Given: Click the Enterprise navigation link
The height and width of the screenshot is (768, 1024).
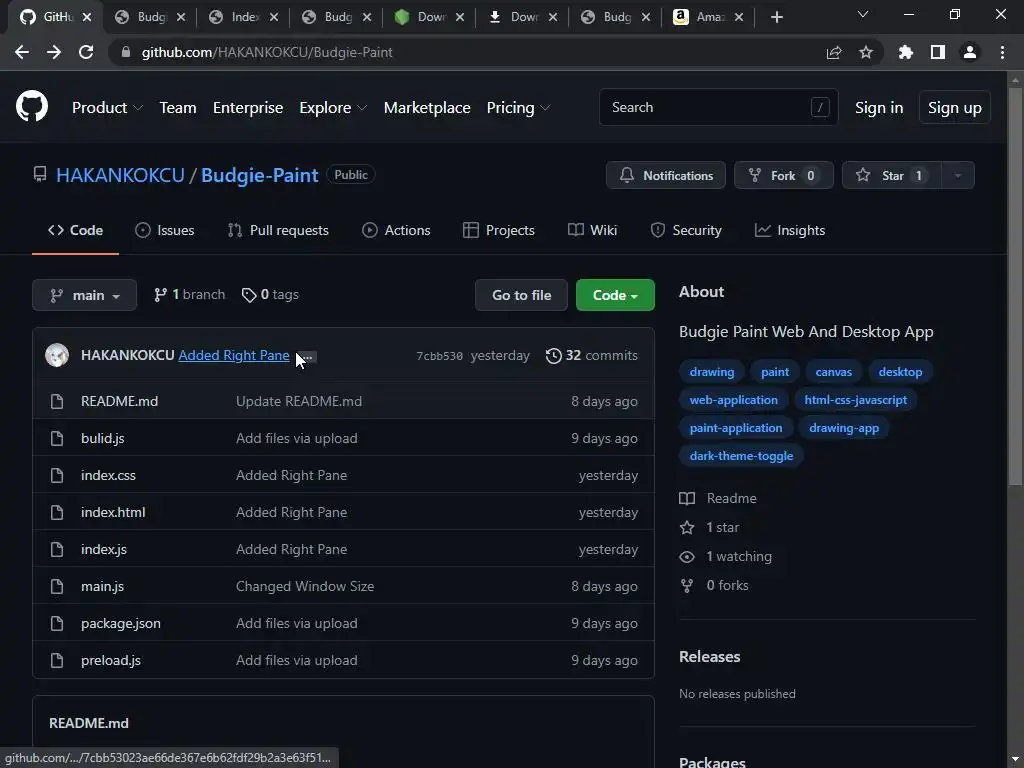Looking at the screenshot, I should click(248, 108).
